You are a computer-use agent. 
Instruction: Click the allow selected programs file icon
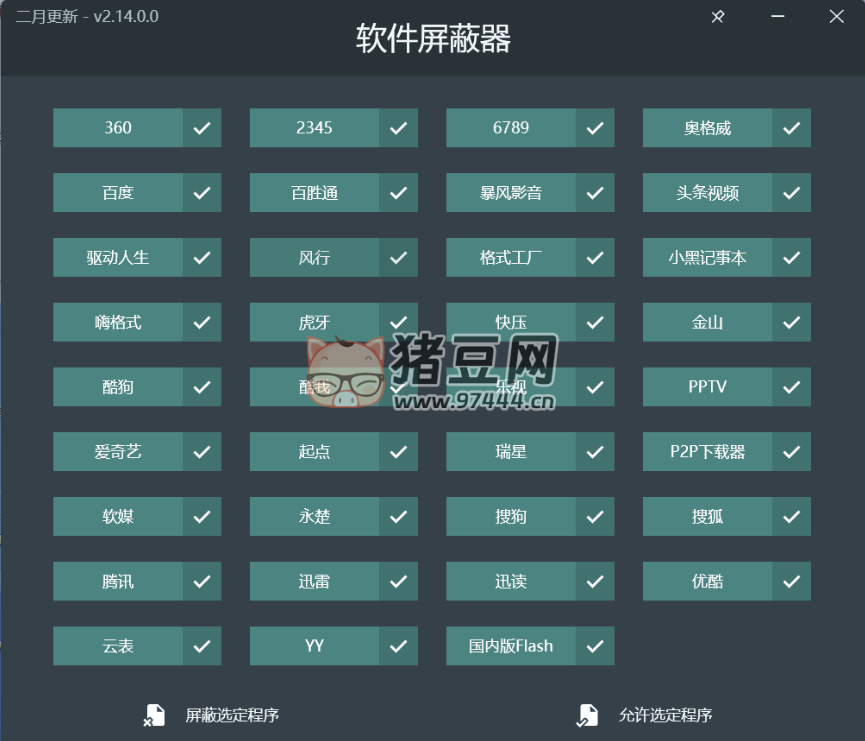pos(586,715)
